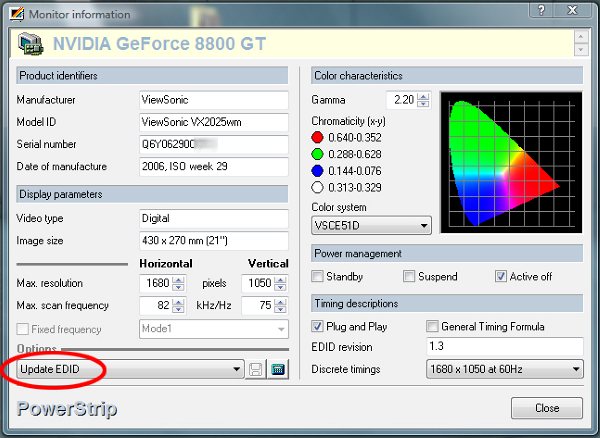Click the save EDID floppy disk icon
The image size is (600, 438).
pos(256,370)
